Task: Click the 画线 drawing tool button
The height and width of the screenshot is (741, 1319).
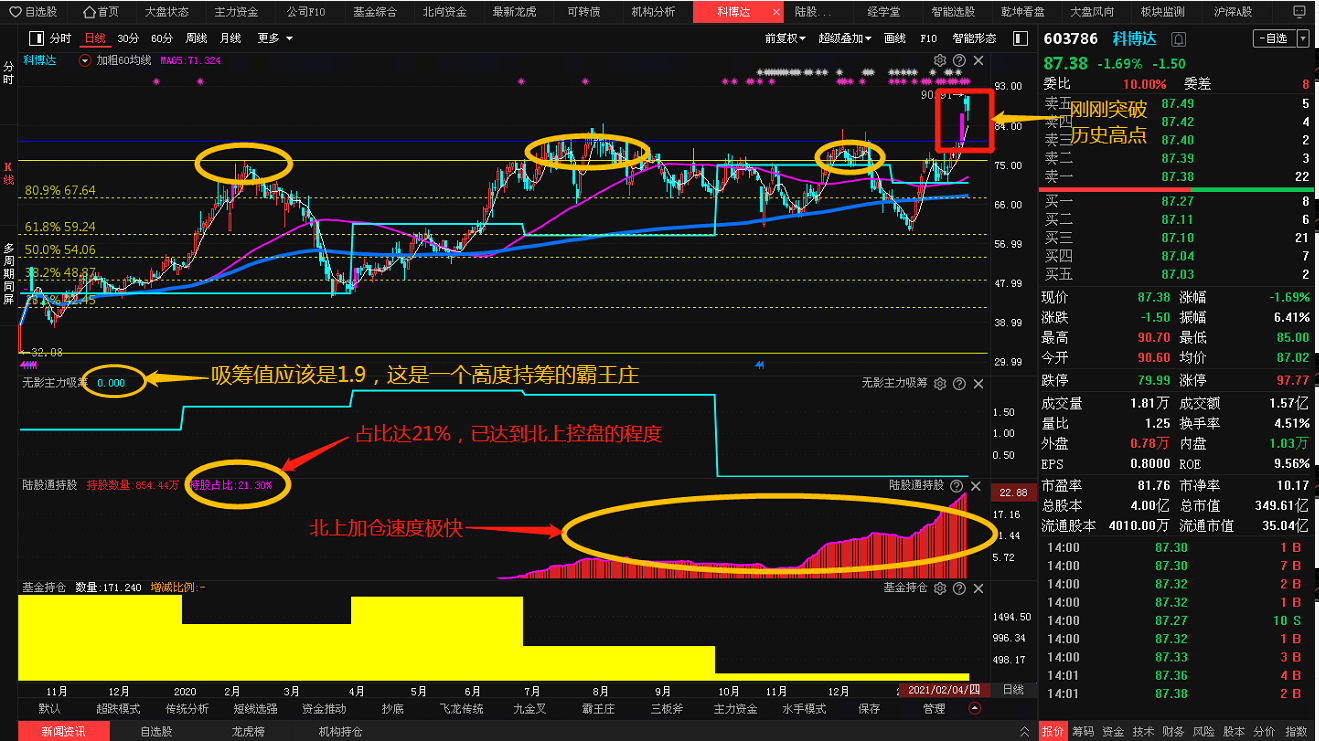Action: [895, 38]
